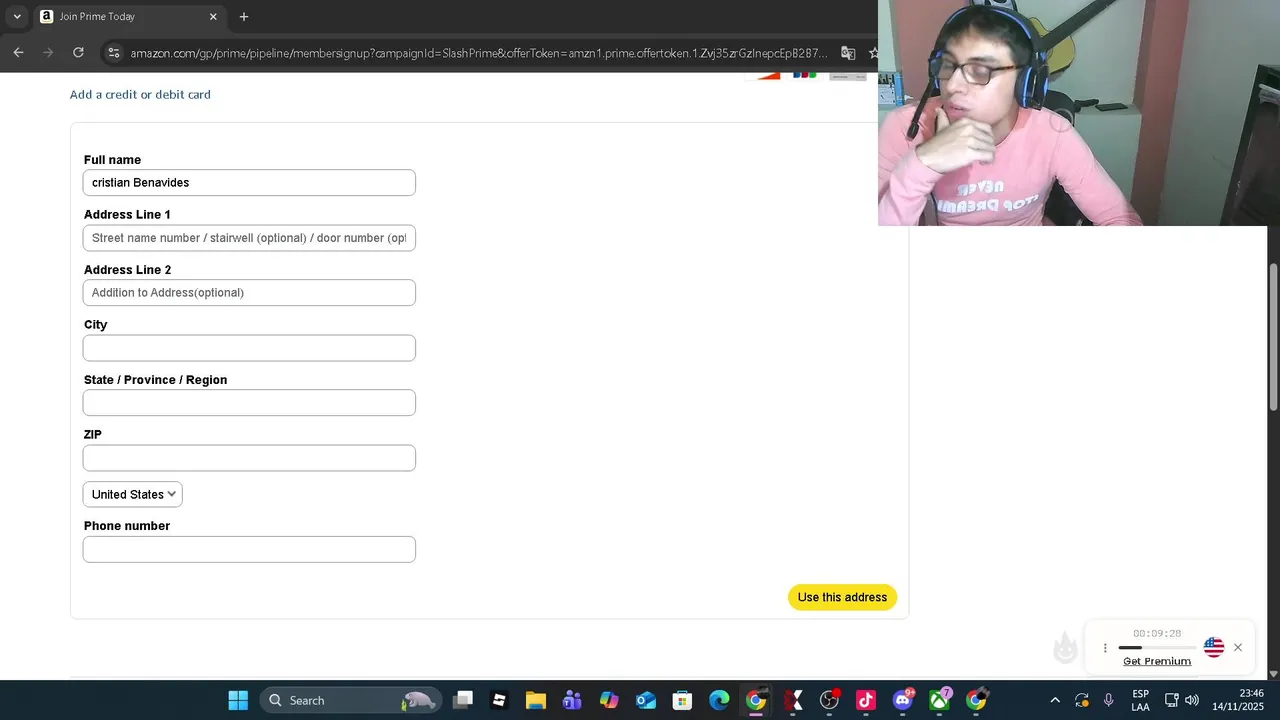
Task: Open OBS Studio from taskbar
Action: [x=829, y=700]
